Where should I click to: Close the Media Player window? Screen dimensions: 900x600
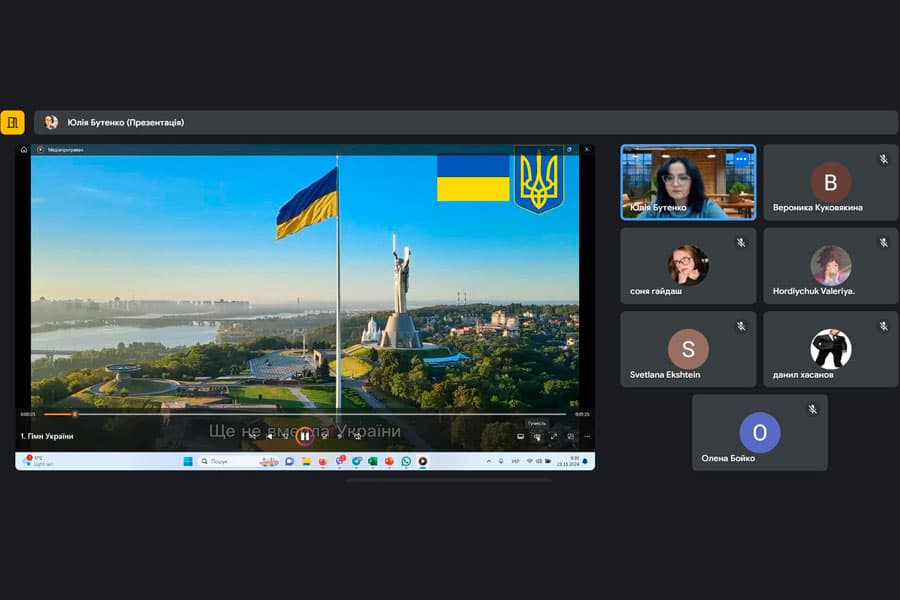pyautogui.click(x=587, y=149)
